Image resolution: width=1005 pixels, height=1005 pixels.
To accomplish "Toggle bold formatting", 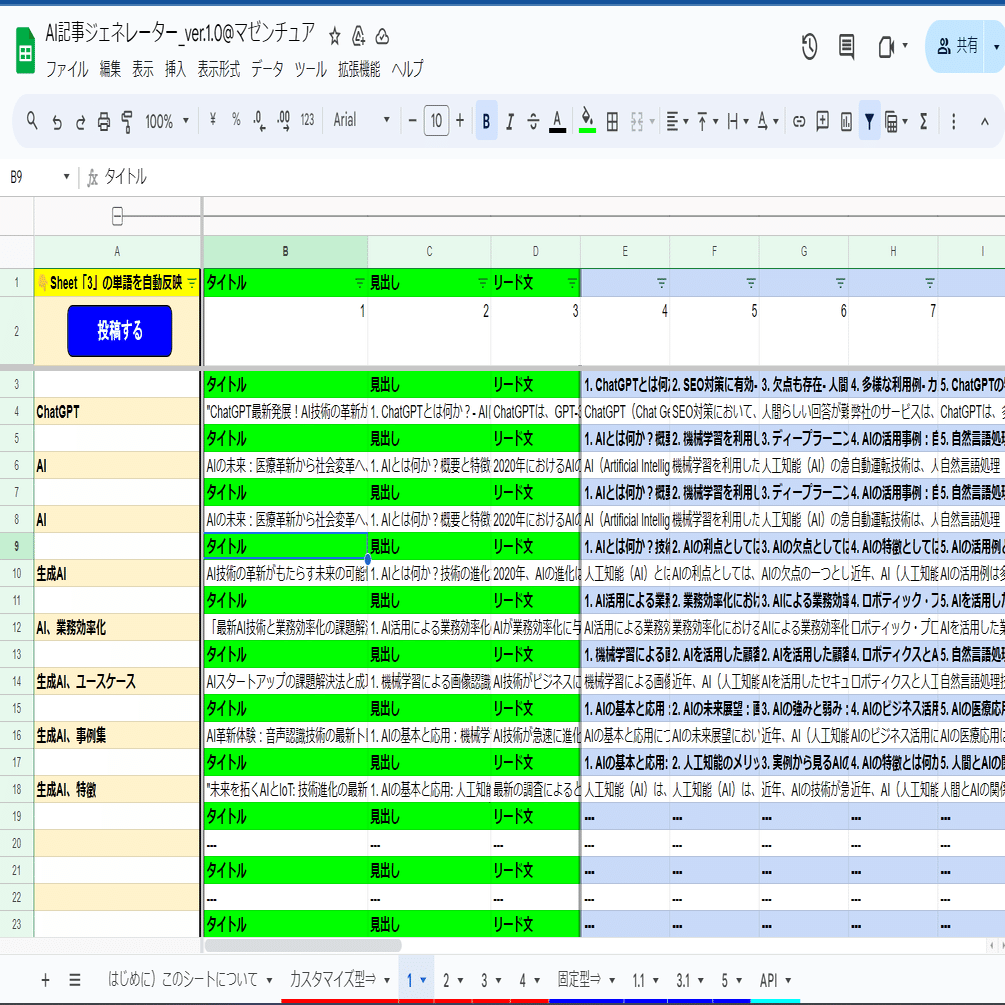I will (x=486, y=121).
